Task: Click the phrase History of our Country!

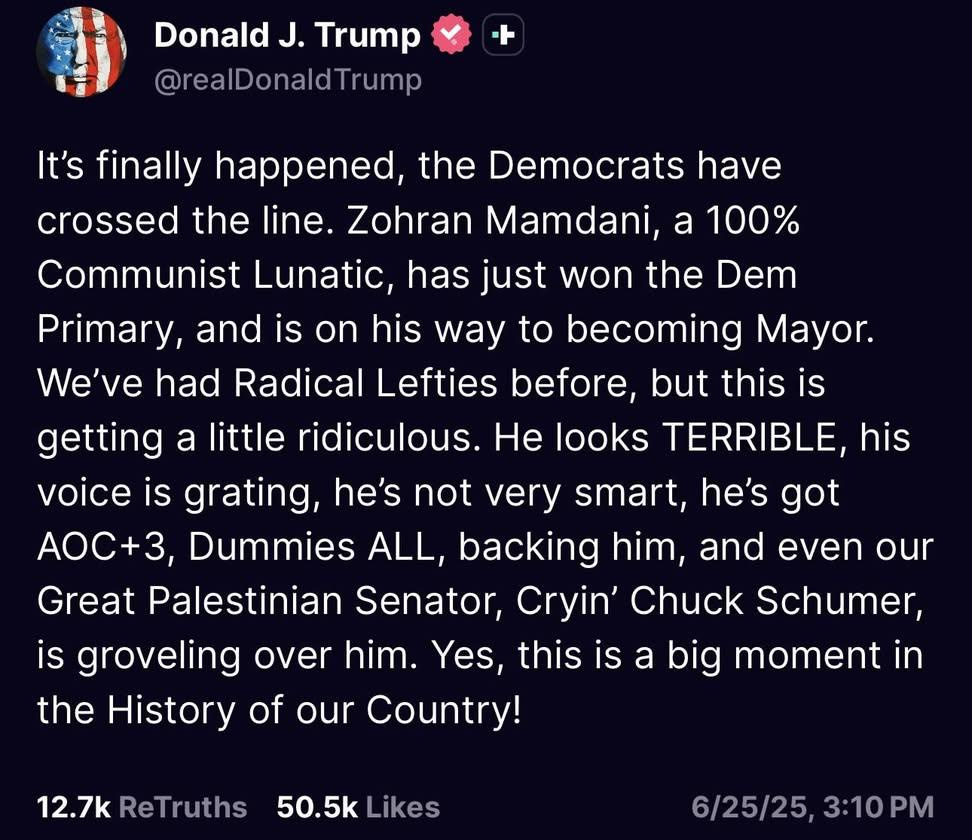Action: [314, 710]
